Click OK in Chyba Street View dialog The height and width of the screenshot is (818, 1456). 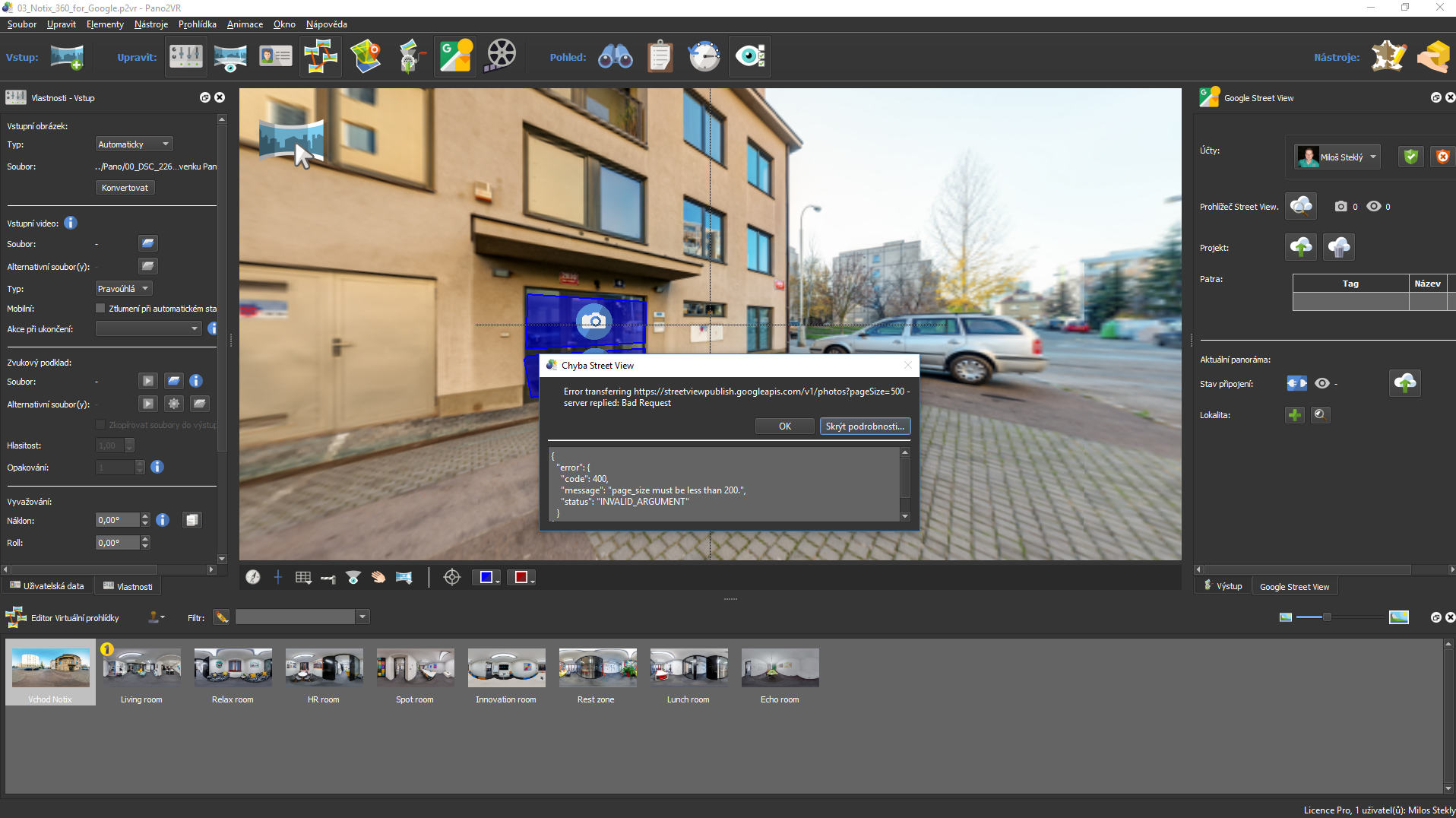point(785,426)
